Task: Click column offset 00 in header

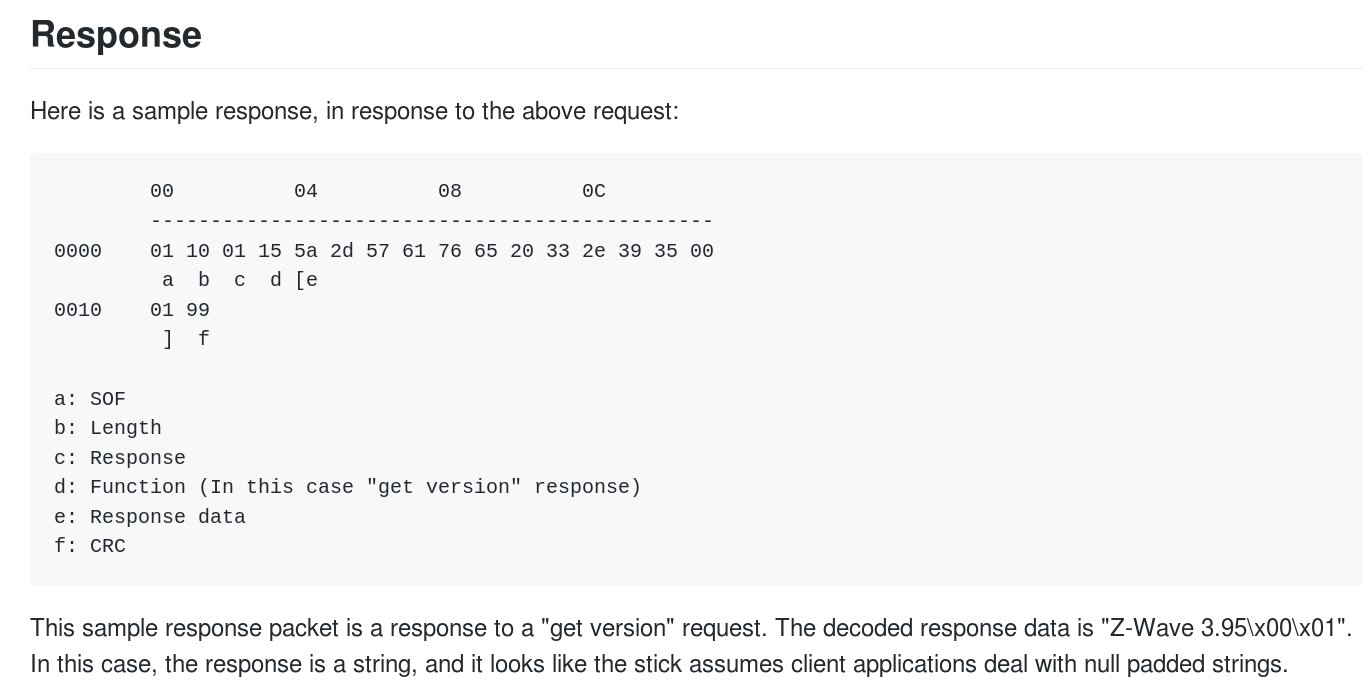Action: tap(162, 191)
